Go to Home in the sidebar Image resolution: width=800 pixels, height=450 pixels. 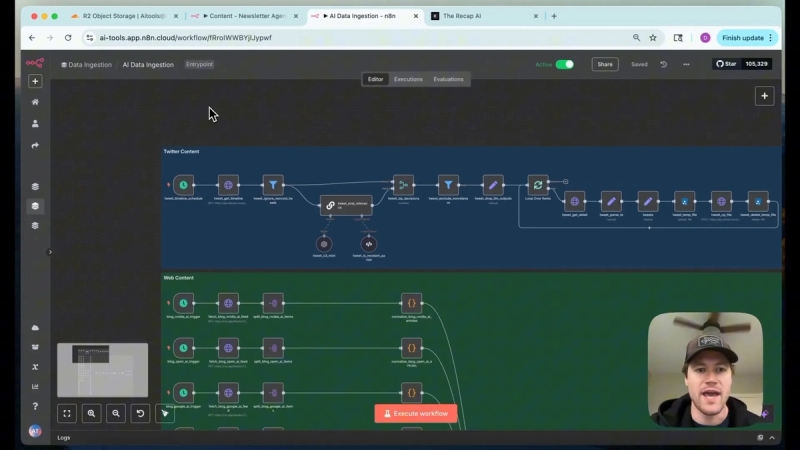coord(35,102)
